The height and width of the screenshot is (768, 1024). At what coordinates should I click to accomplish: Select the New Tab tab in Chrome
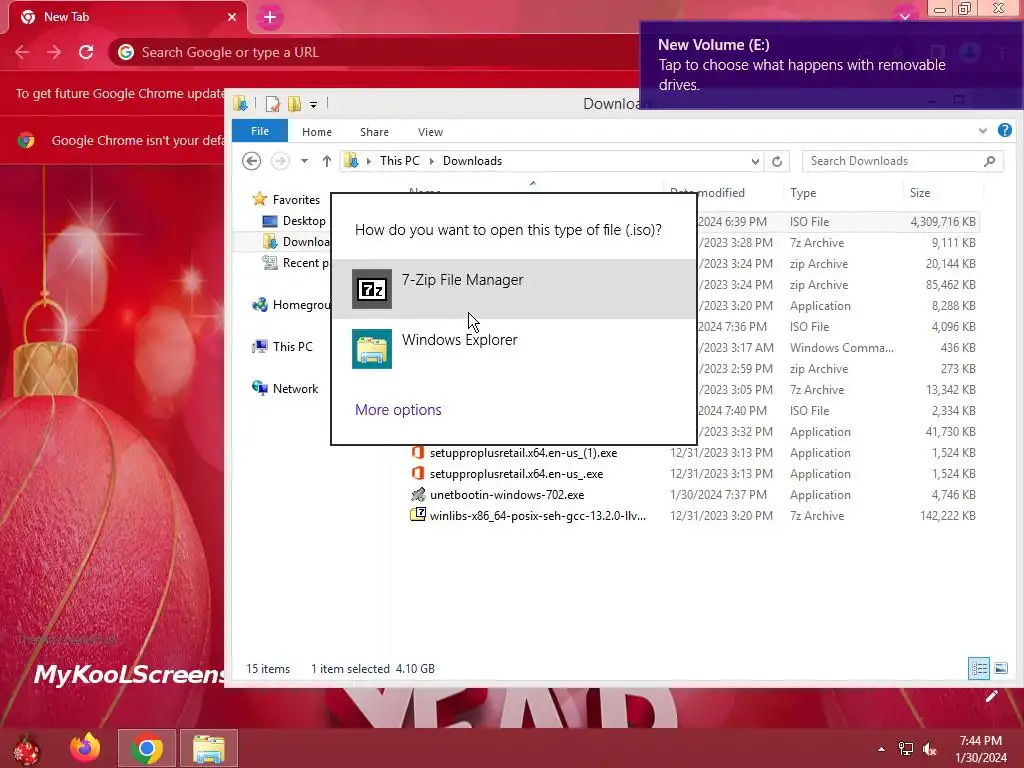pos(127,17)
